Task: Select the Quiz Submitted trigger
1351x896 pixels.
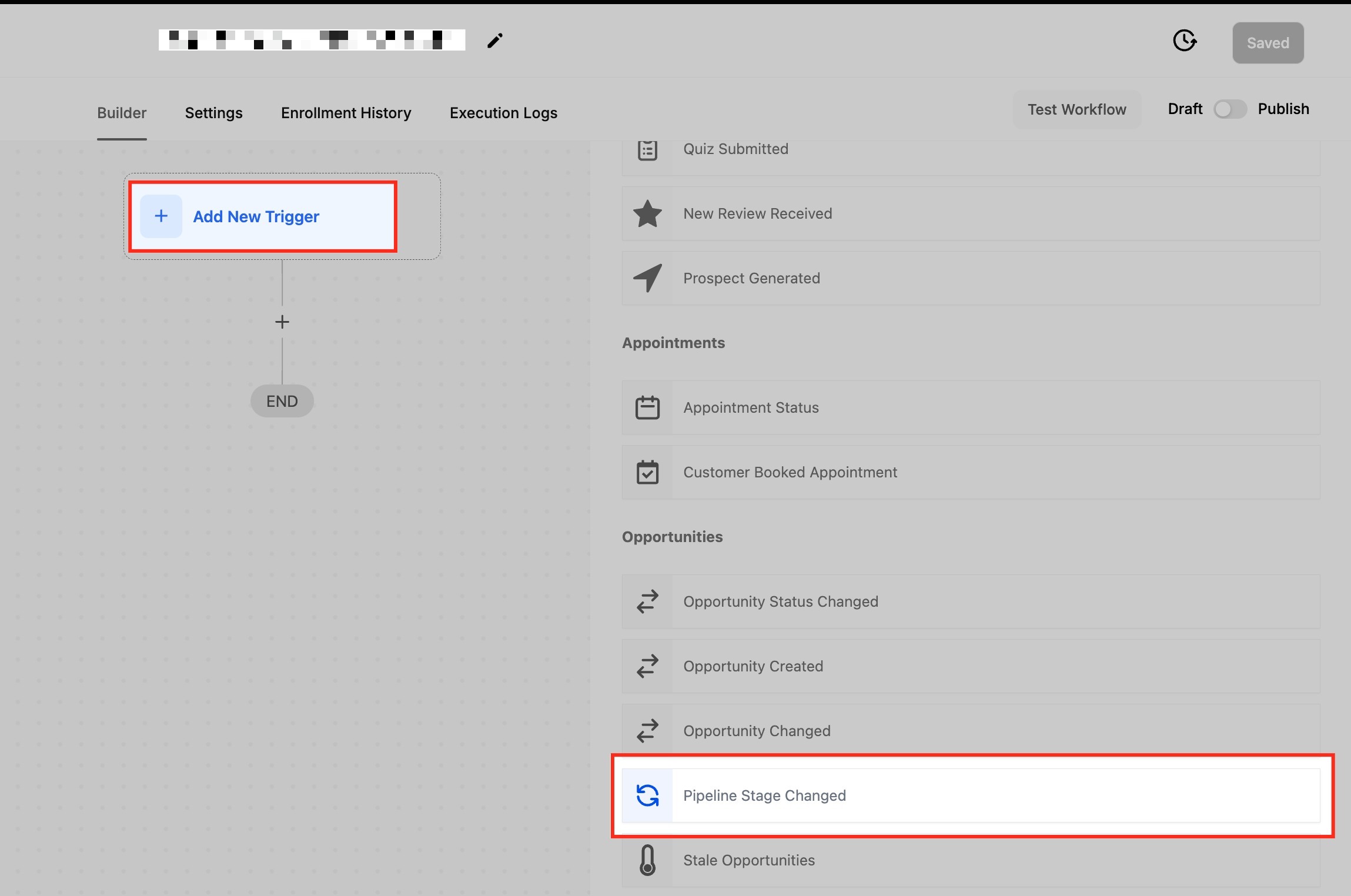Action: click(x=735, y=149)
